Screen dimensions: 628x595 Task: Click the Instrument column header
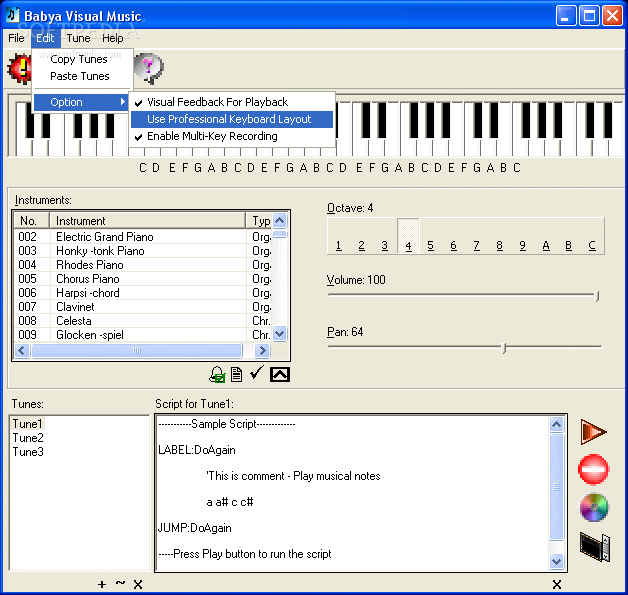click(147, 221)
